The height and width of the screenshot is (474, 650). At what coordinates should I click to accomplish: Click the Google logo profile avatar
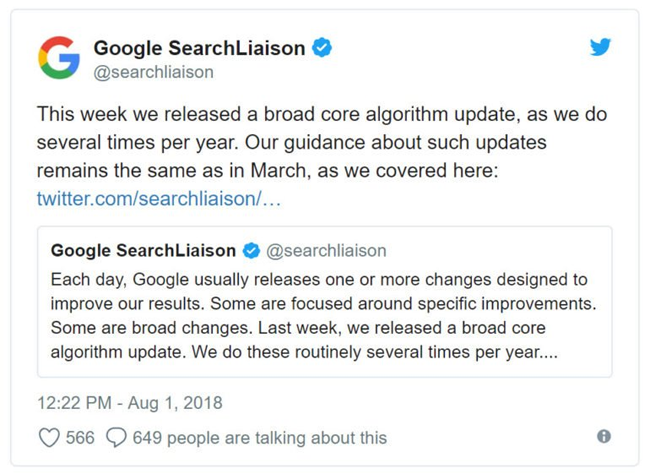[x=59, y=57]
